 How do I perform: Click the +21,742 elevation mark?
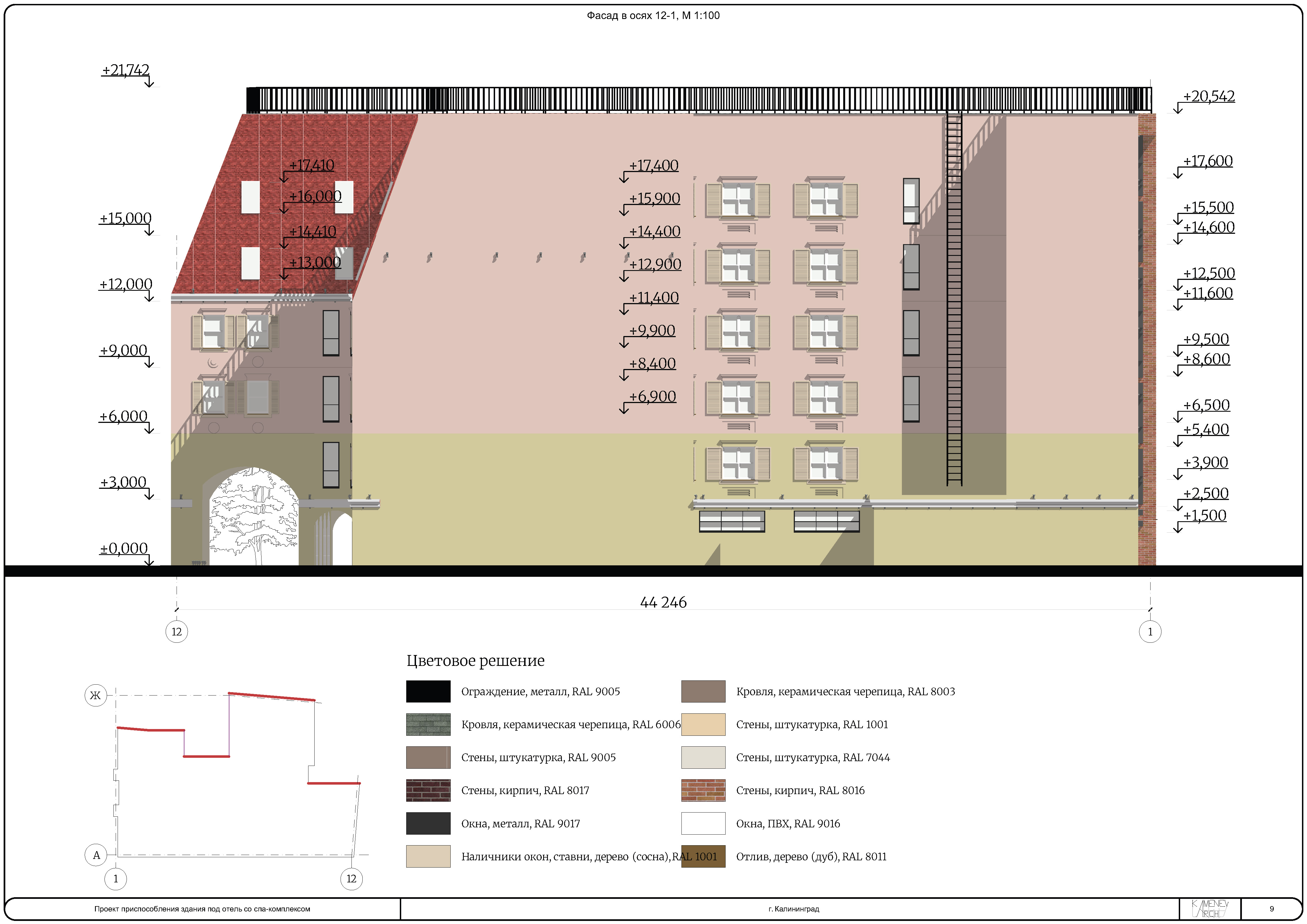tap(126, 70)
